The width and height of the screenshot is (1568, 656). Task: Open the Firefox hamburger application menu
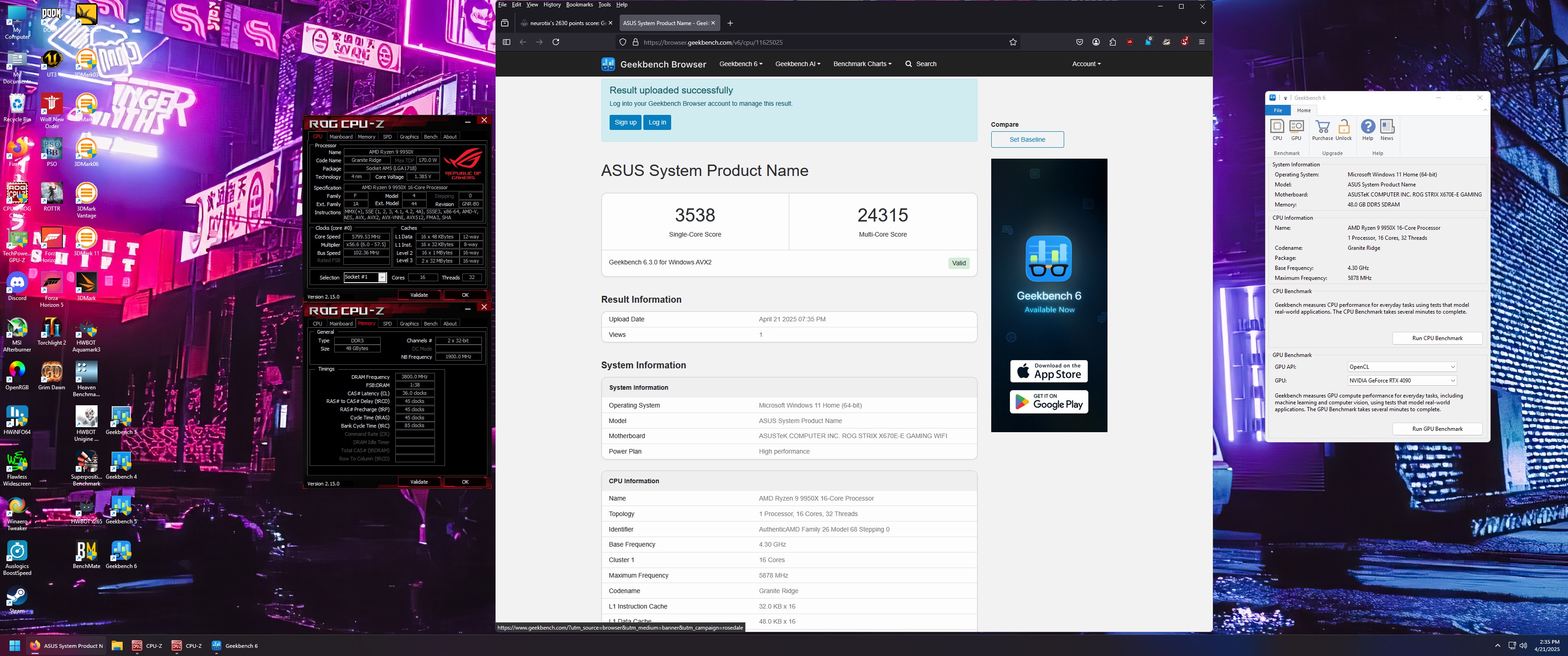click(x=1201, y=42)
